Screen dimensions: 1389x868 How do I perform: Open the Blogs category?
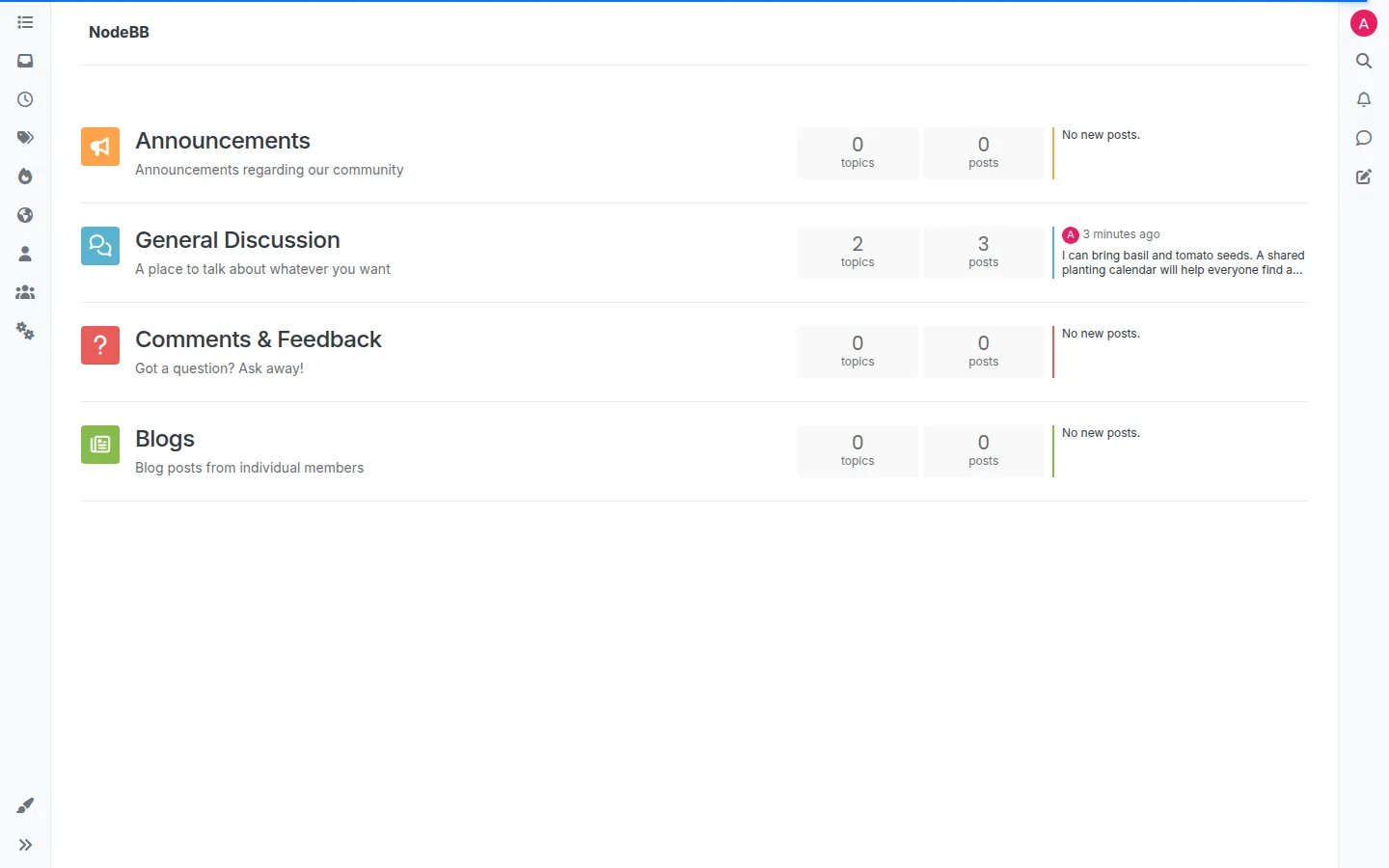(x=165, y=439)
